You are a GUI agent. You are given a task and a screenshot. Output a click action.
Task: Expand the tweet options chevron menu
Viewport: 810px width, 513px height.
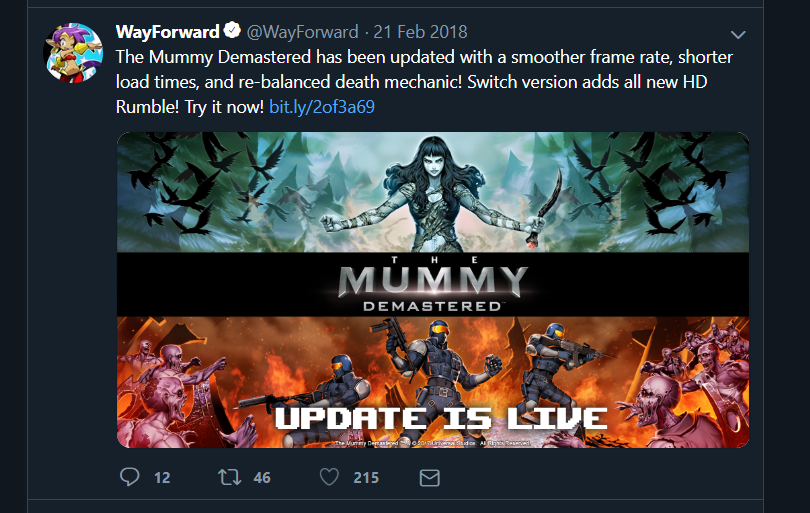[738, 35]
